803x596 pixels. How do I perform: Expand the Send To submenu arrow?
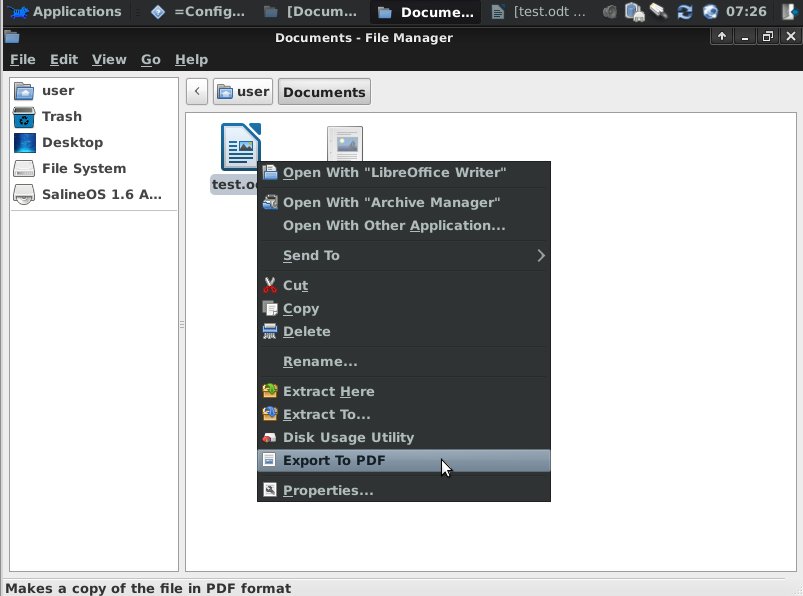click(541, 256)
